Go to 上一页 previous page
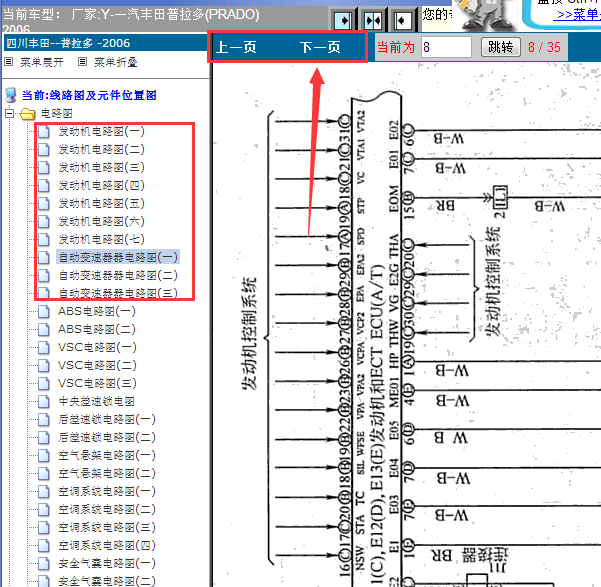The image size is (601, 587). coord(236,47)
